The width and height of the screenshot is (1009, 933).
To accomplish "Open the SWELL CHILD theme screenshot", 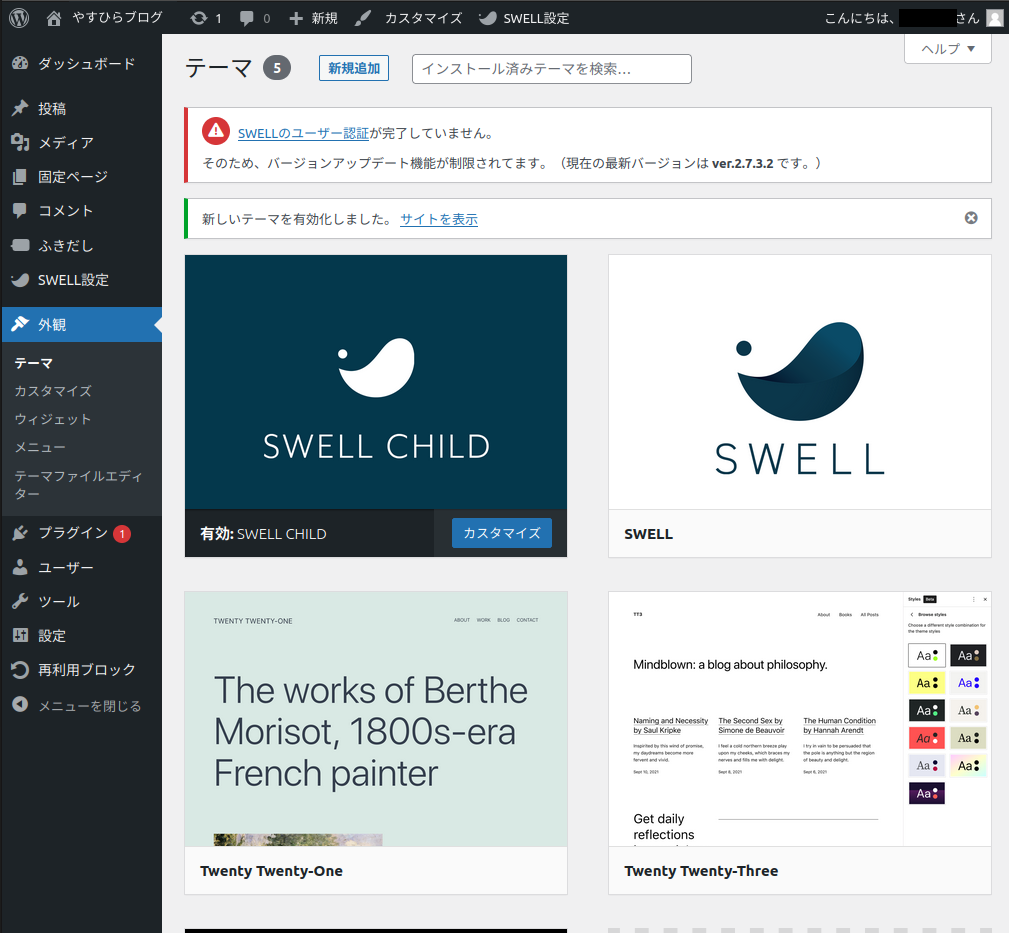I will coord(376,382).
